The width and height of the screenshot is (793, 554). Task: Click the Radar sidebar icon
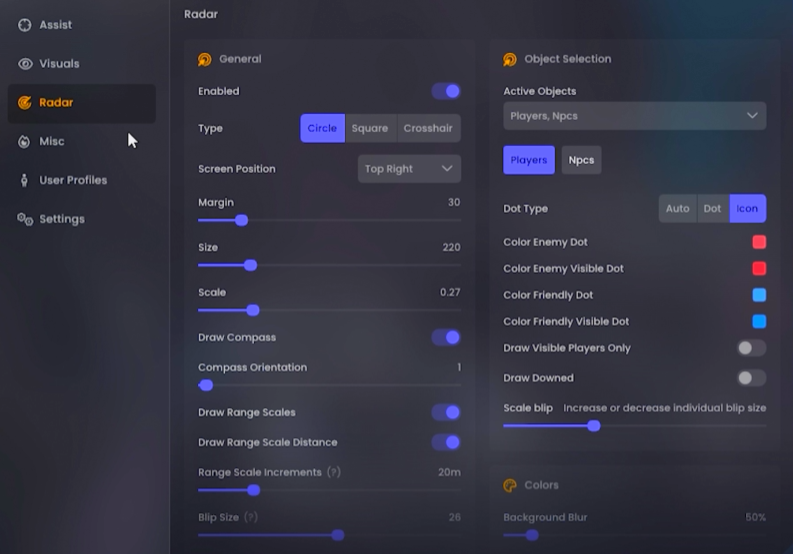pos(24,103)
